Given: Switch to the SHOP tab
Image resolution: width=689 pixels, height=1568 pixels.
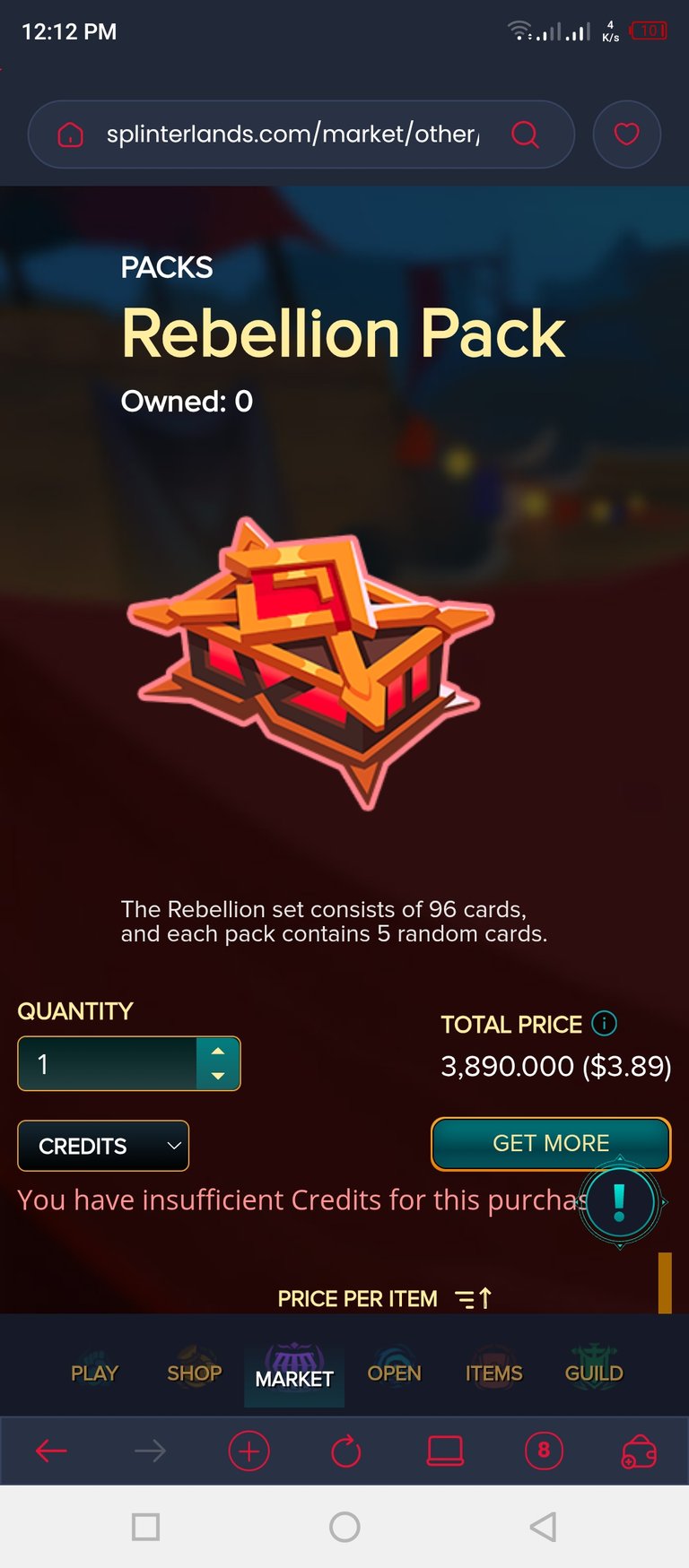Looking at the screenshot, I should (195, 1373).
